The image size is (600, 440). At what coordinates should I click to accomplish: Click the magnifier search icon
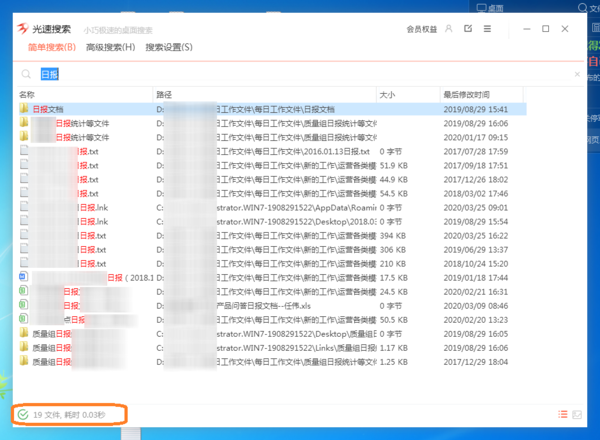(x=26, y=74)
